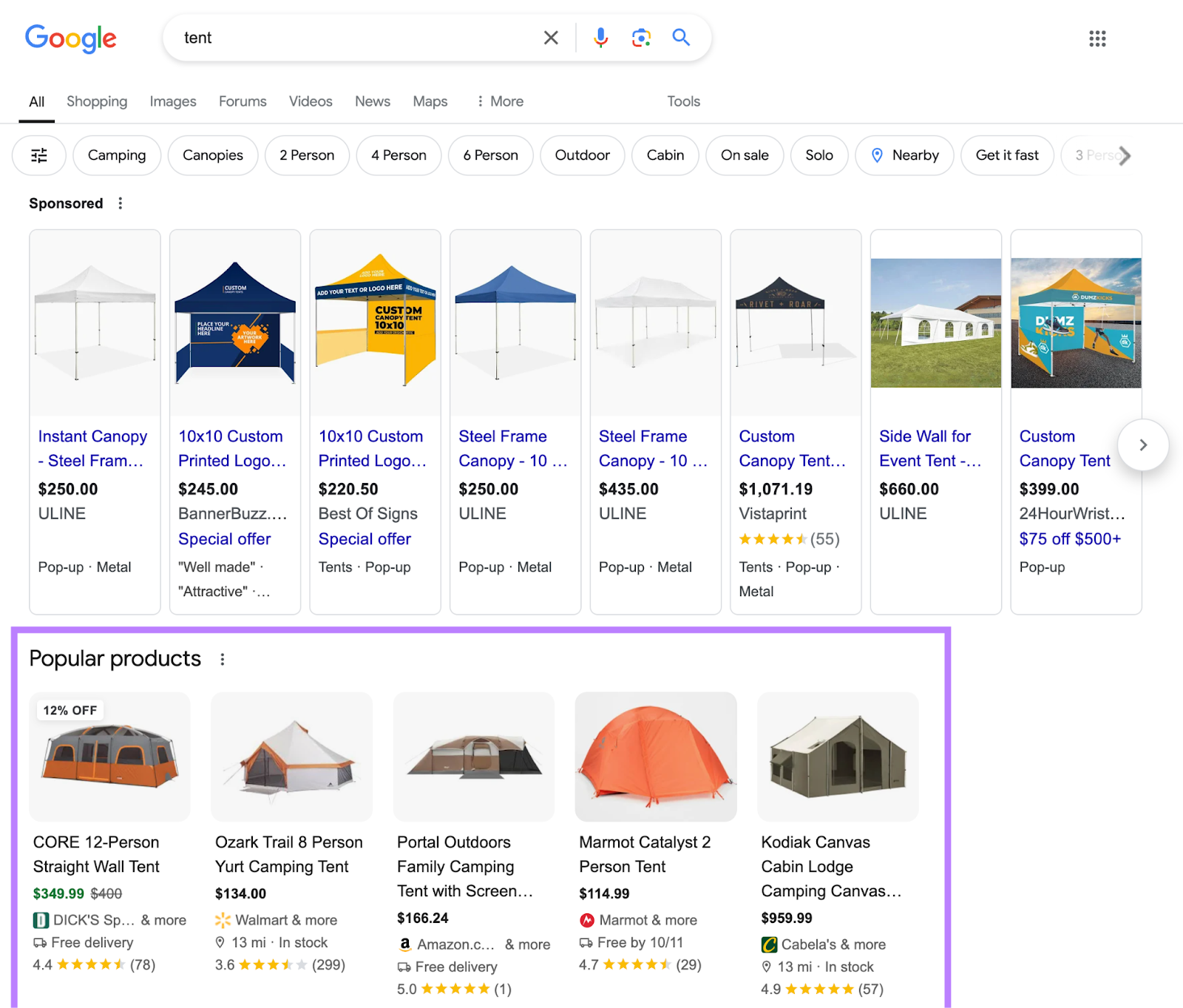The image size is (1183, 1008).
Task: Switch to the Images tab
Action: (172, 101)
